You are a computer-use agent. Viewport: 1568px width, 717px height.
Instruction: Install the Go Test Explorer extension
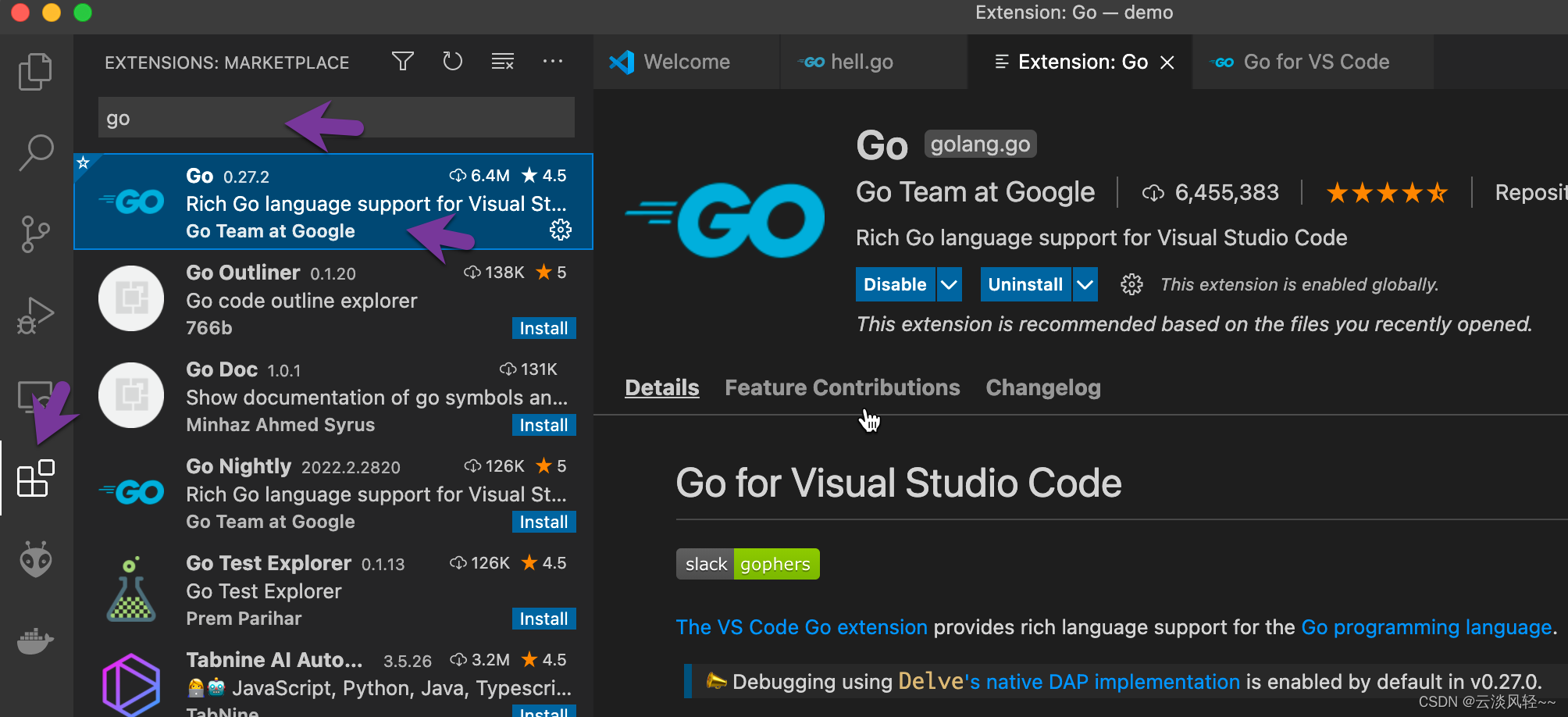tap(544, 619)
